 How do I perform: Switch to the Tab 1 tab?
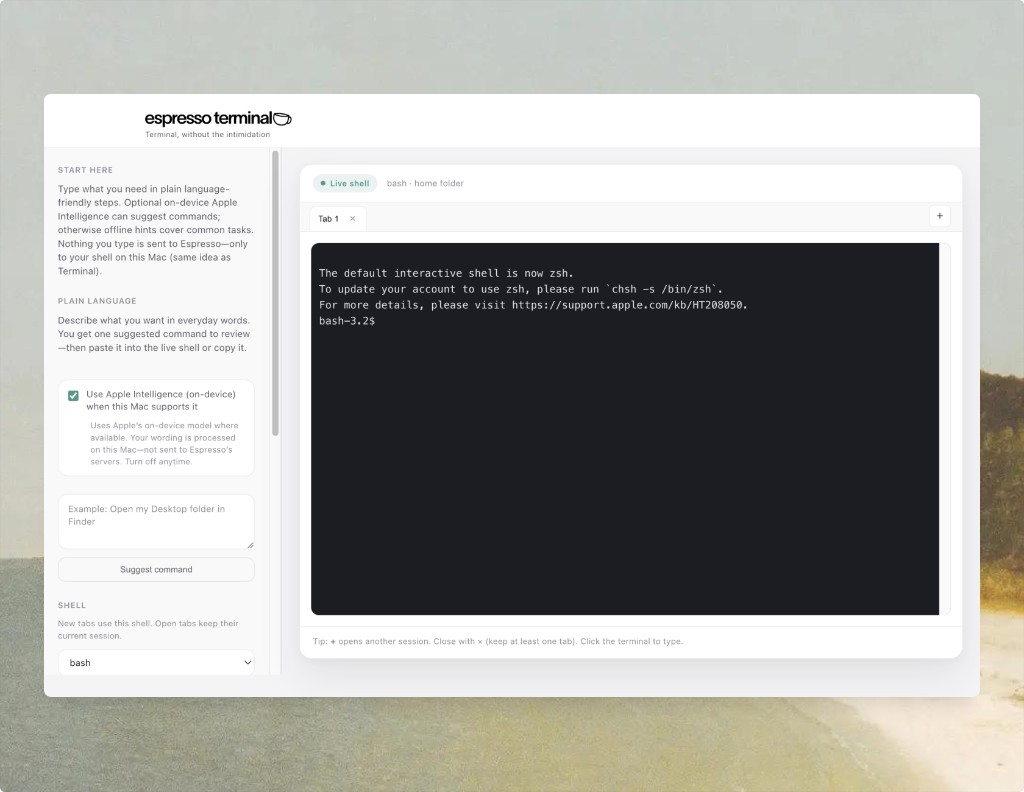[330, 218]
